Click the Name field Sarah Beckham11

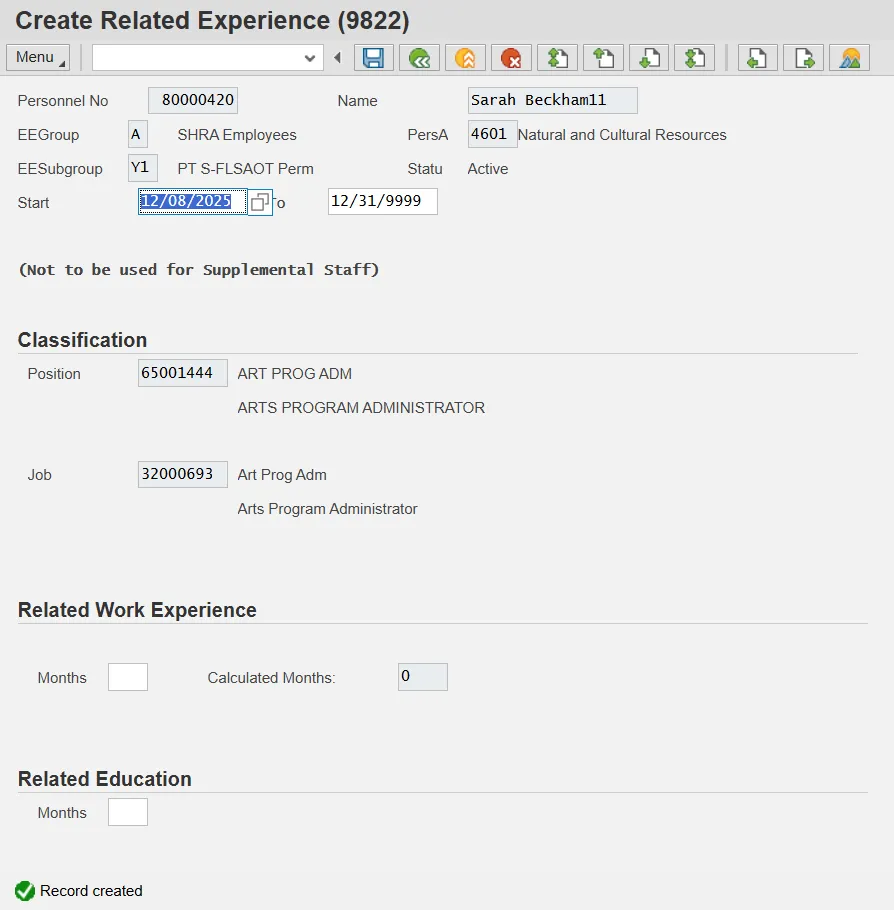pyautogui.click(x=553, y=100)
